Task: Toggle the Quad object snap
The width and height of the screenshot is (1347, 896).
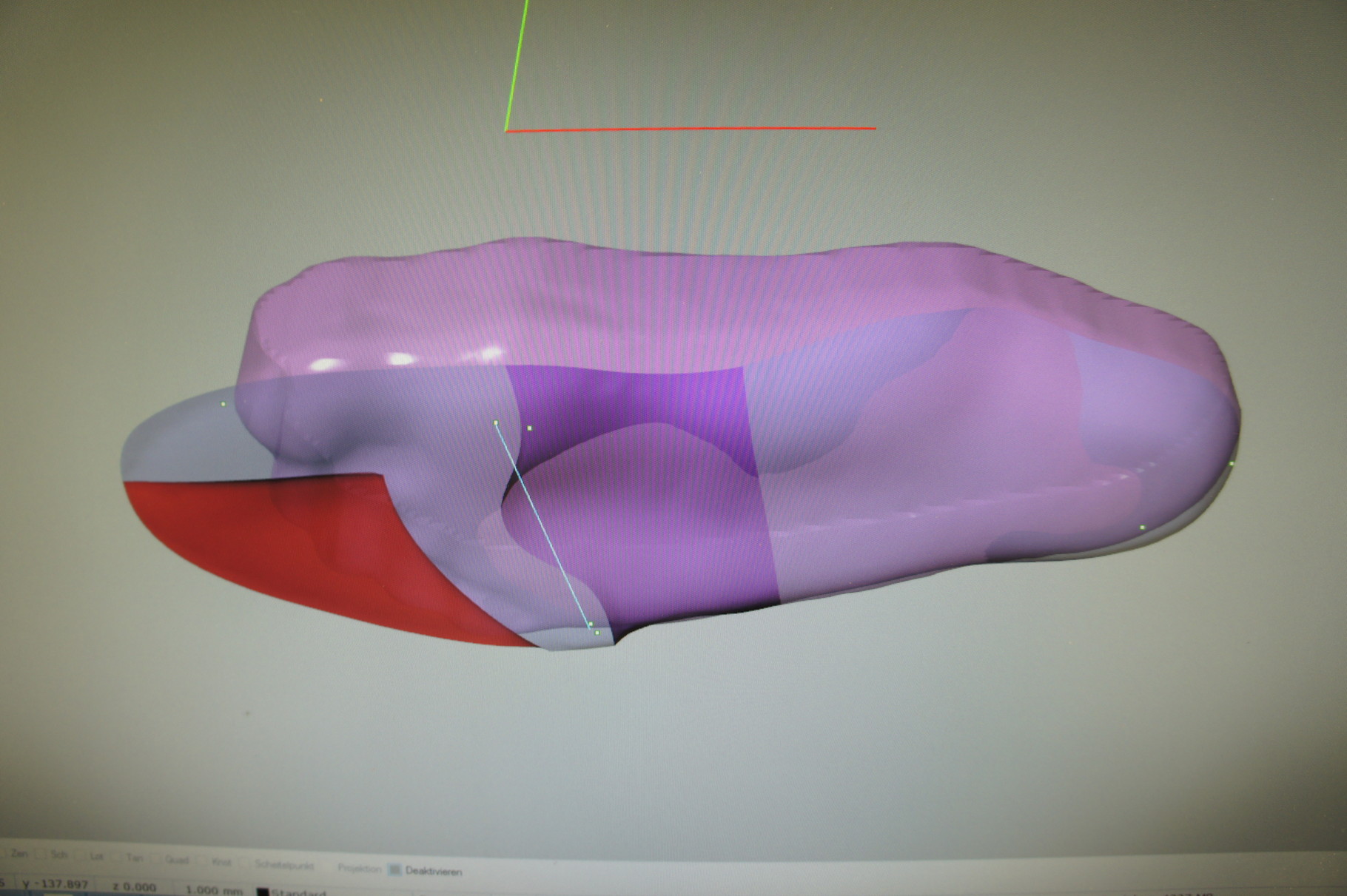Action: [x=171, y=860]
